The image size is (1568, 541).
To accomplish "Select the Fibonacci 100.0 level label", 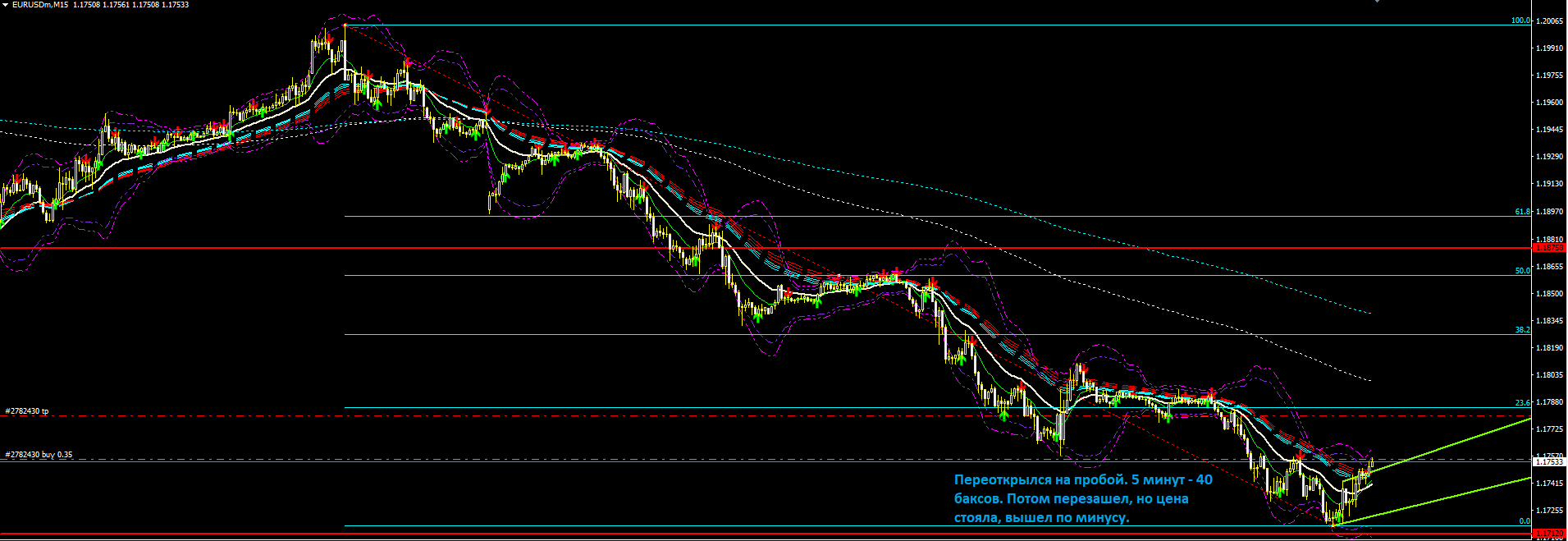I will [1520, 21].
